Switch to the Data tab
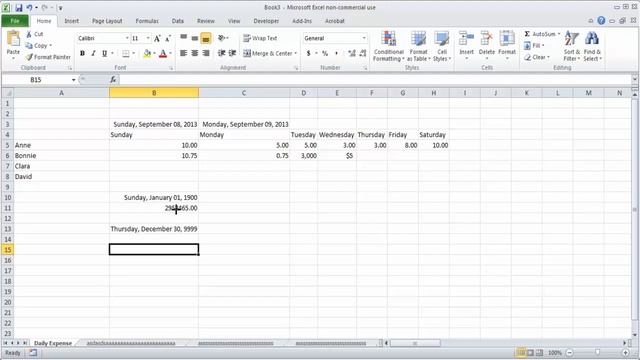Viewport: 640px width, 360px height. (x=178, y=21)
